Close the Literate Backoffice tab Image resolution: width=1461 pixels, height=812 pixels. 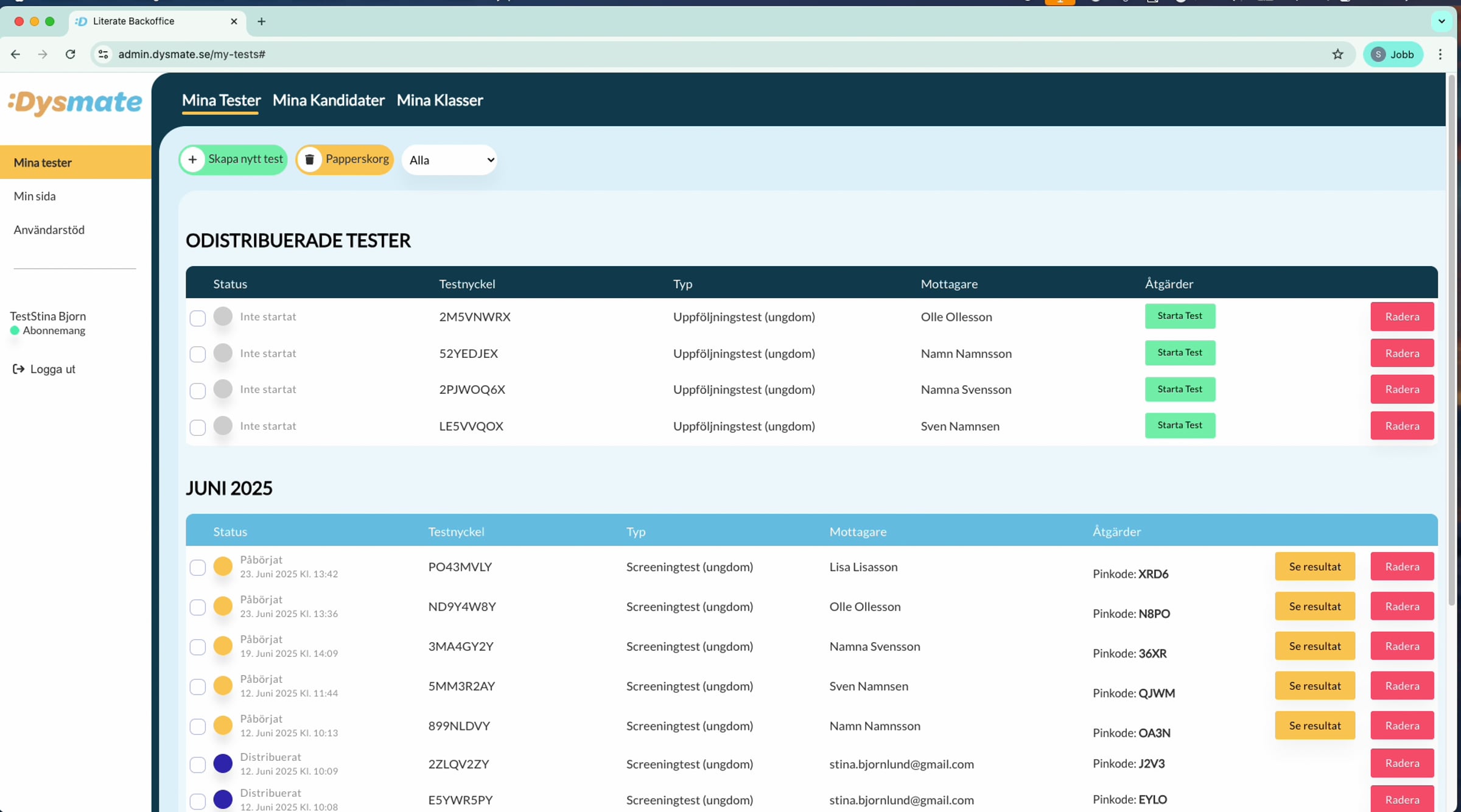pos(234,21)
